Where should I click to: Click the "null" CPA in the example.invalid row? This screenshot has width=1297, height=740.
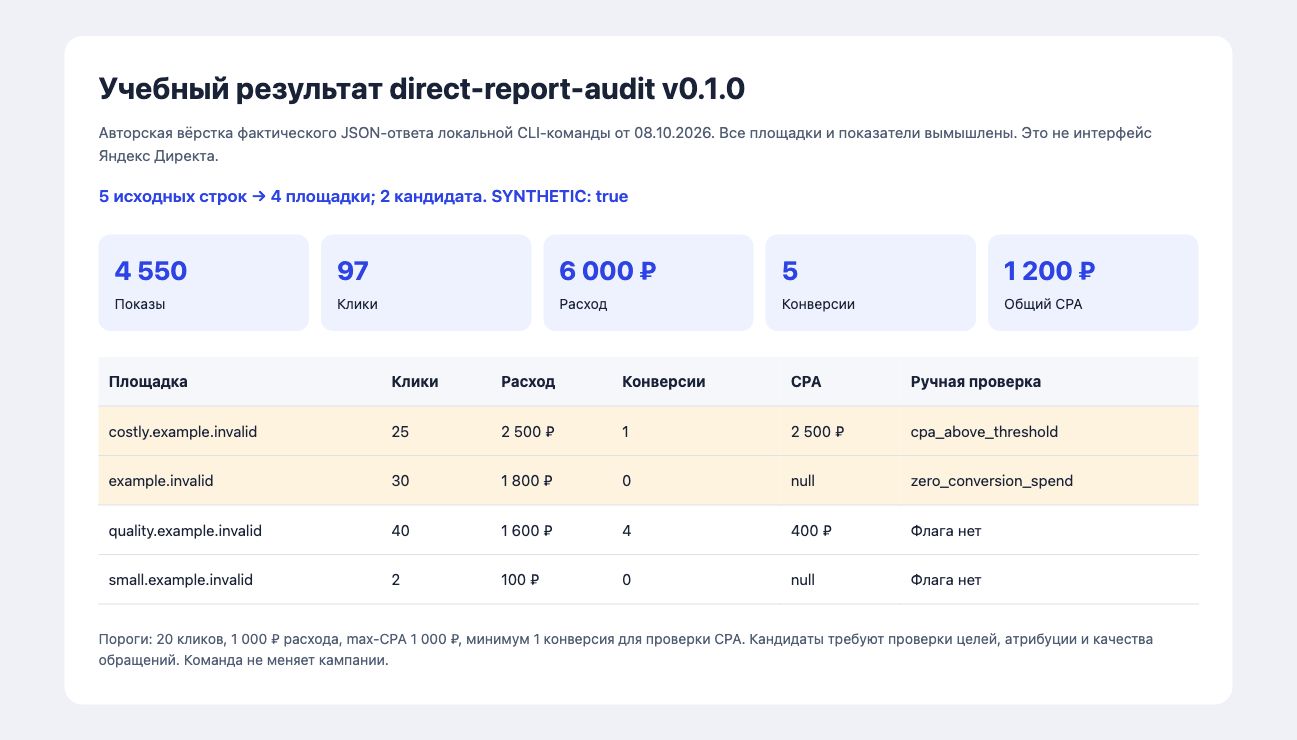click(803, 481)
